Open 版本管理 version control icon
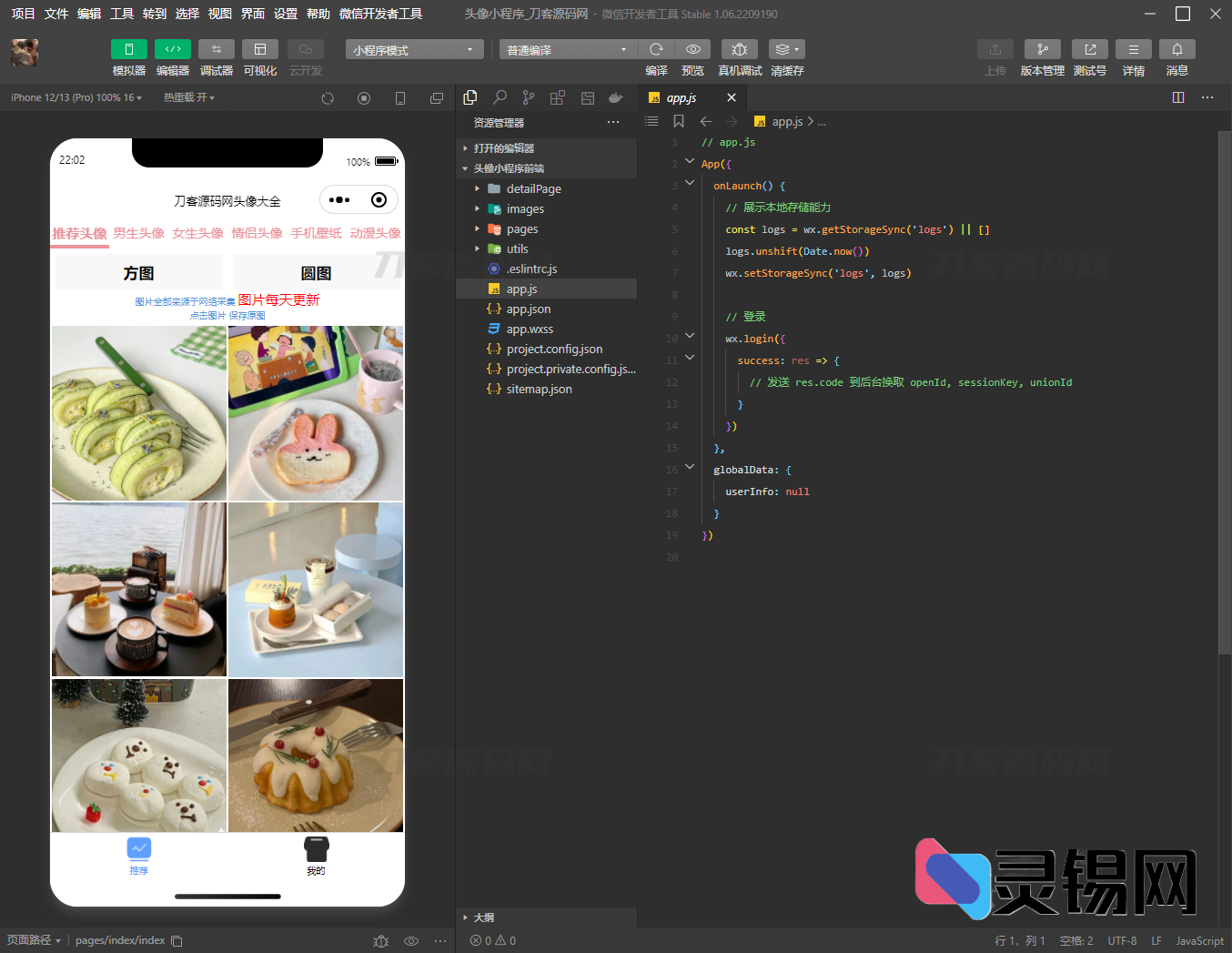The image size is (1232, 953). [1042, 49]
